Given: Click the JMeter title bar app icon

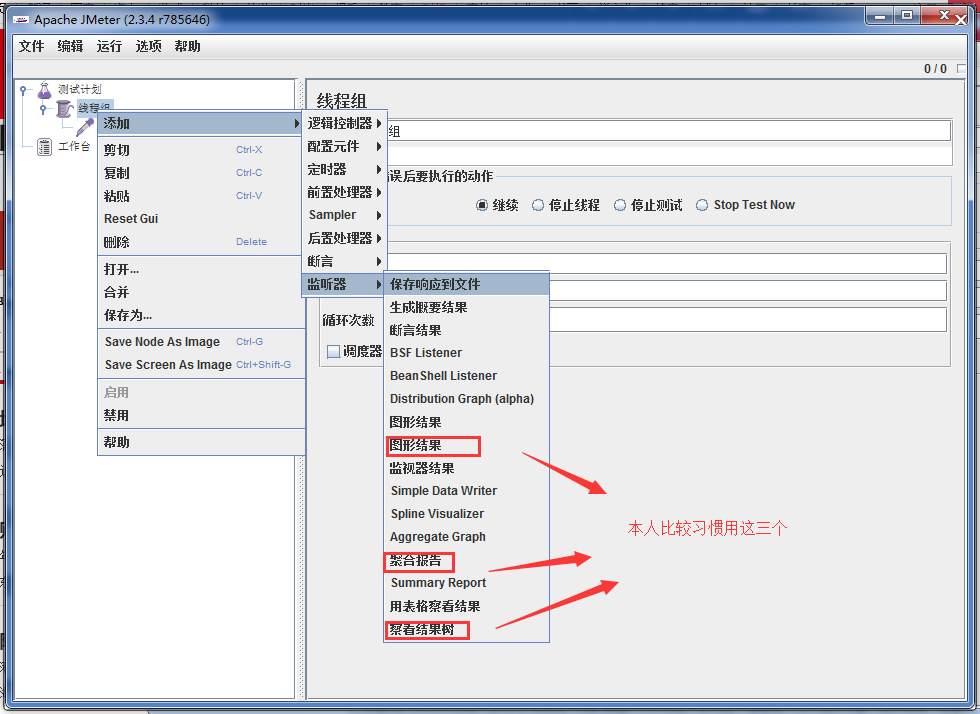Looking at the screenshot, I should coord(21,20).
